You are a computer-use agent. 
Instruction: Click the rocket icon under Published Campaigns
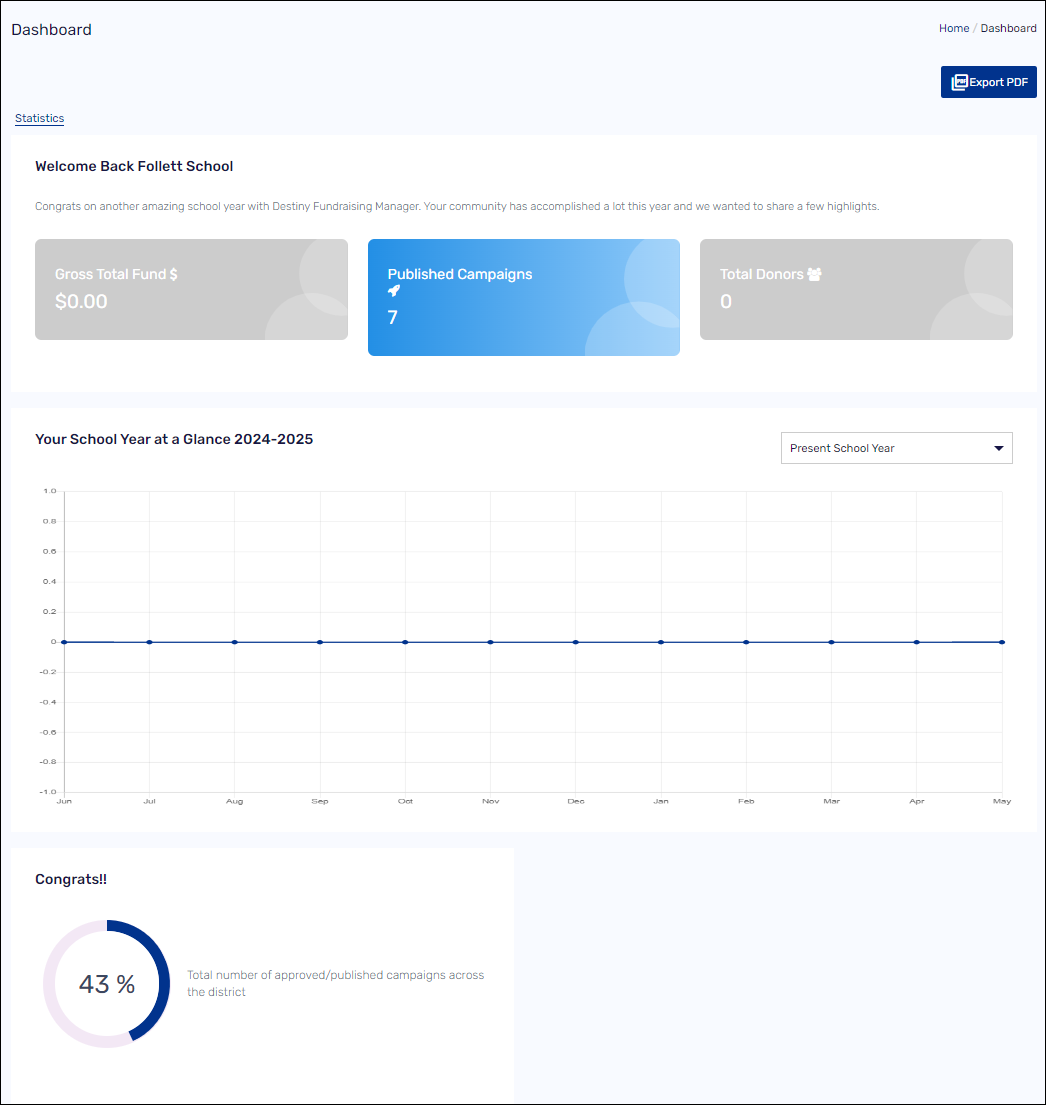click(394, 291)
